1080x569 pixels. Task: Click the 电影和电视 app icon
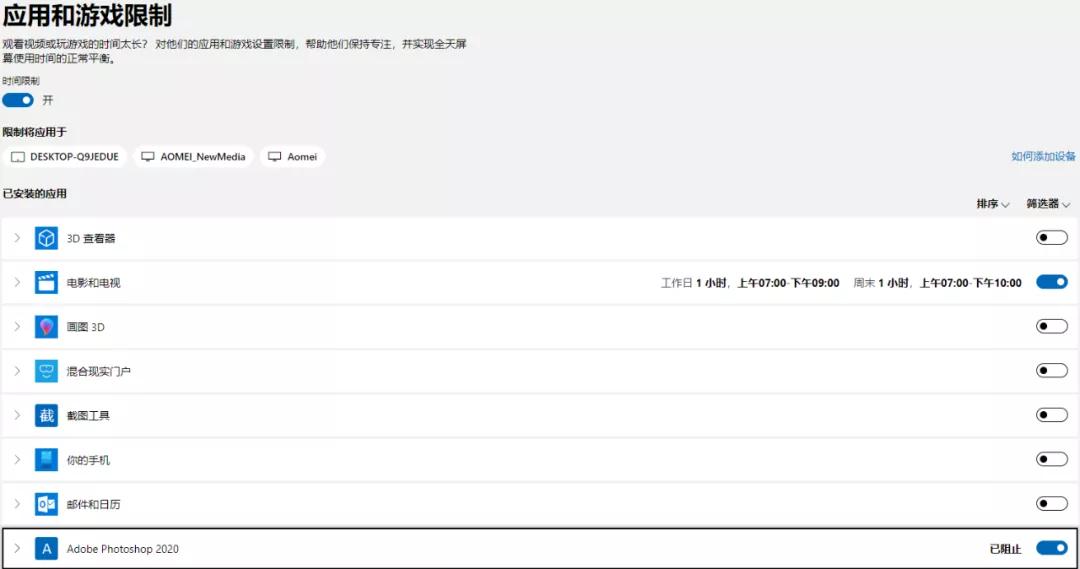(x=46, y=282)
